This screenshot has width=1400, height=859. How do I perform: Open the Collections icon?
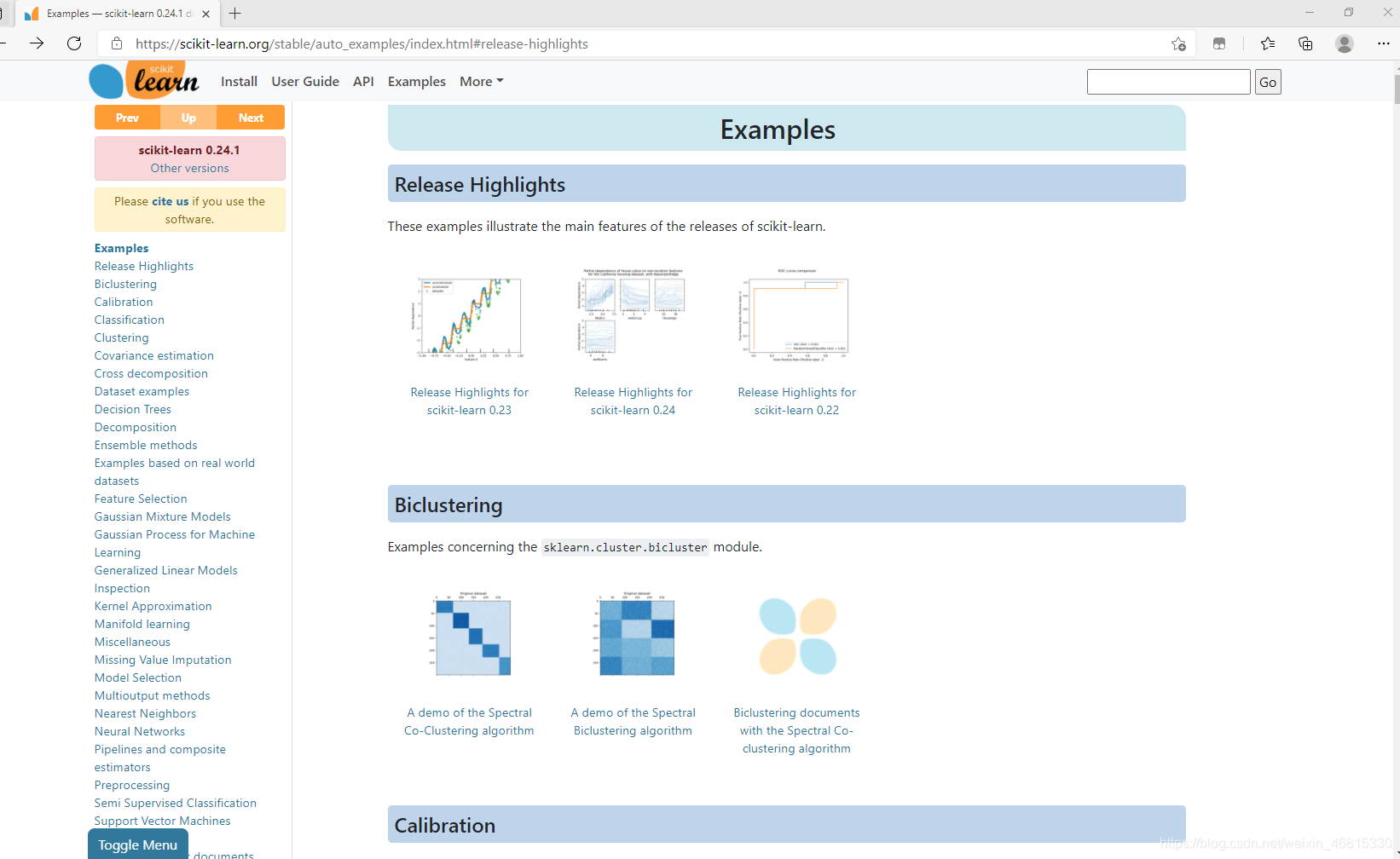(1305, 43)
